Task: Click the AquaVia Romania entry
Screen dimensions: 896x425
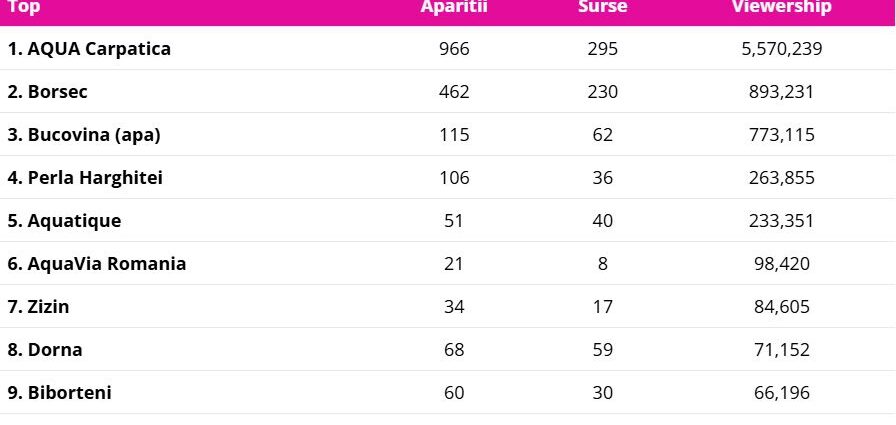Action: (x=97, y=264)
